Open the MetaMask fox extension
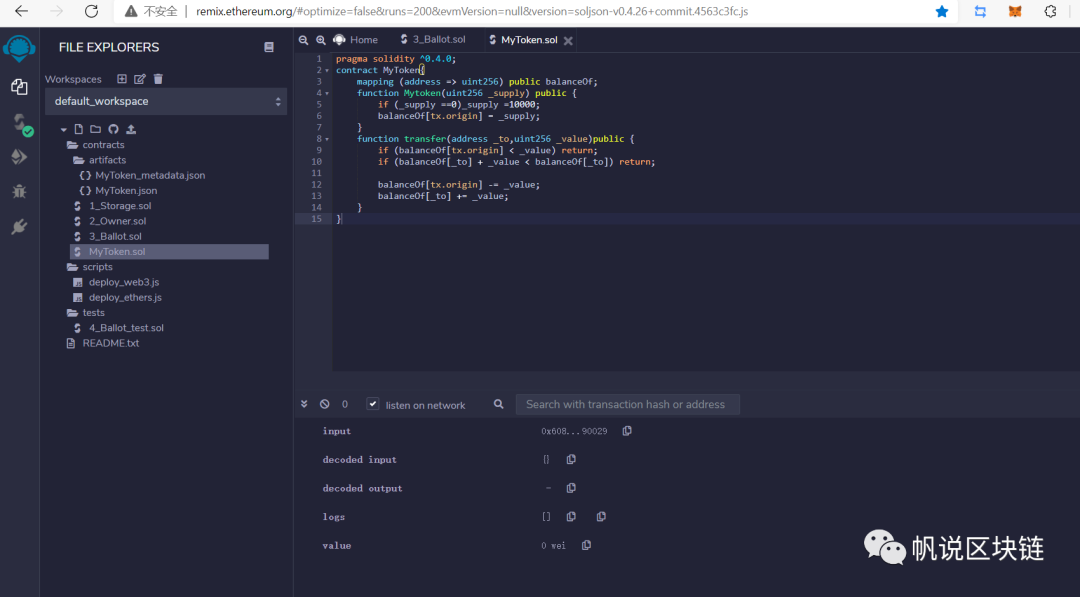1080x597 pixels. 1015,11
